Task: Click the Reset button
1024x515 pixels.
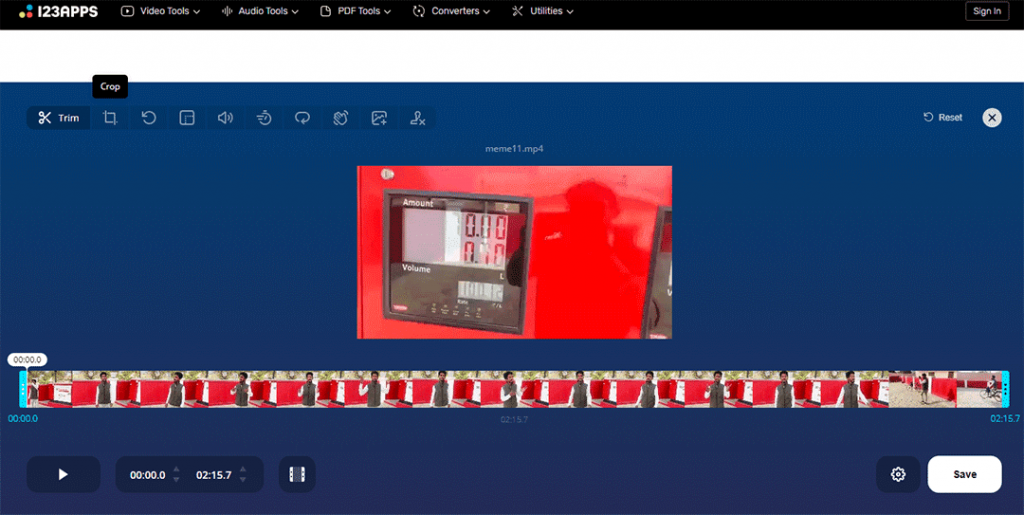Action: click(942, 117)
